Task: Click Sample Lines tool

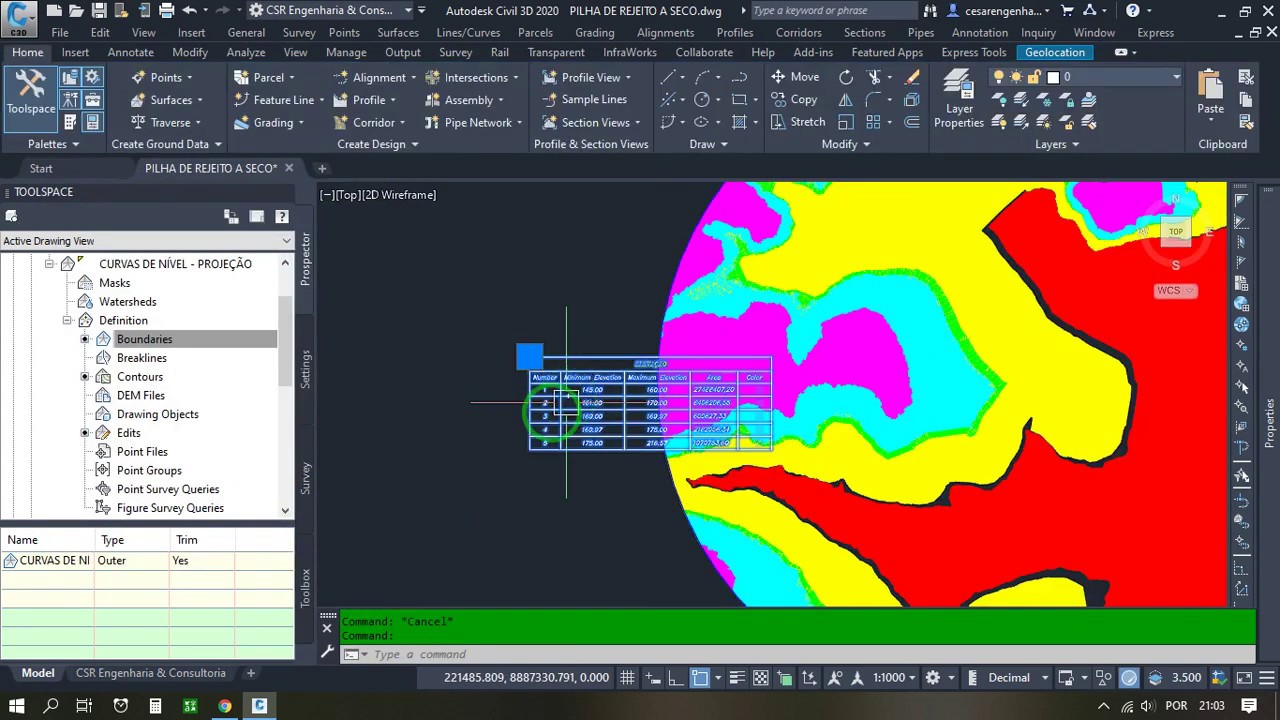Action: [584, 100]
